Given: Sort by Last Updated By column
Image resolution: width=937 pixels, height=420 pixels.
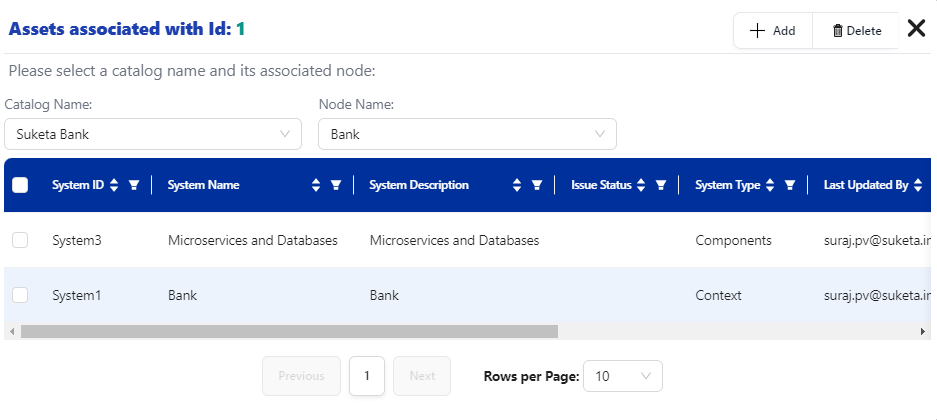Looking at the screenshot, I should (918, 185).
